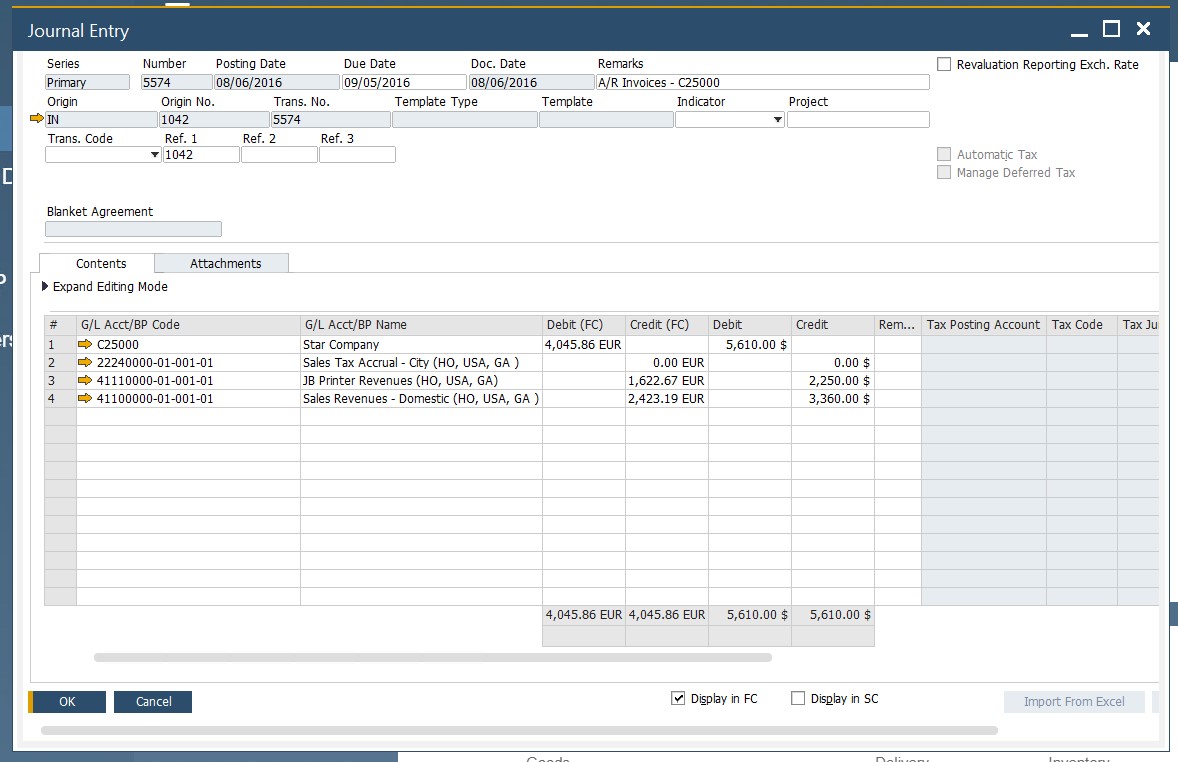Switch to the Attachments tab

[x=225, y=264]
